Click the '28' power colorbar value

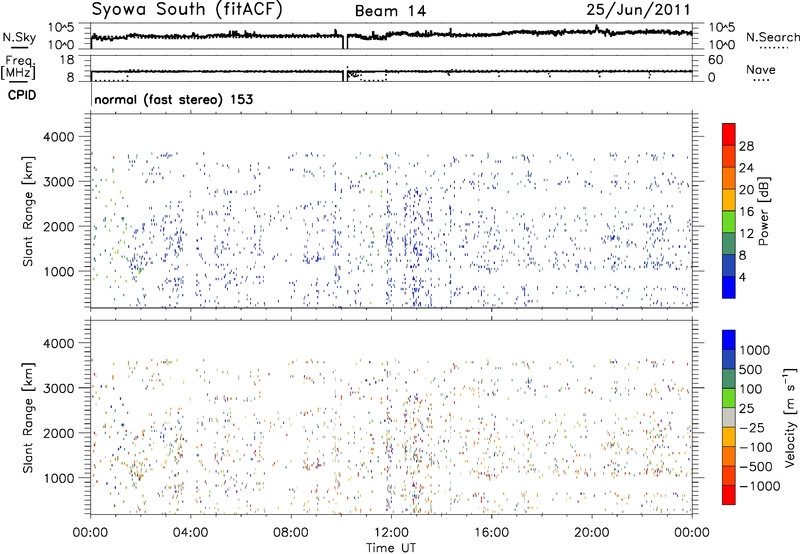tap(746, 146)
